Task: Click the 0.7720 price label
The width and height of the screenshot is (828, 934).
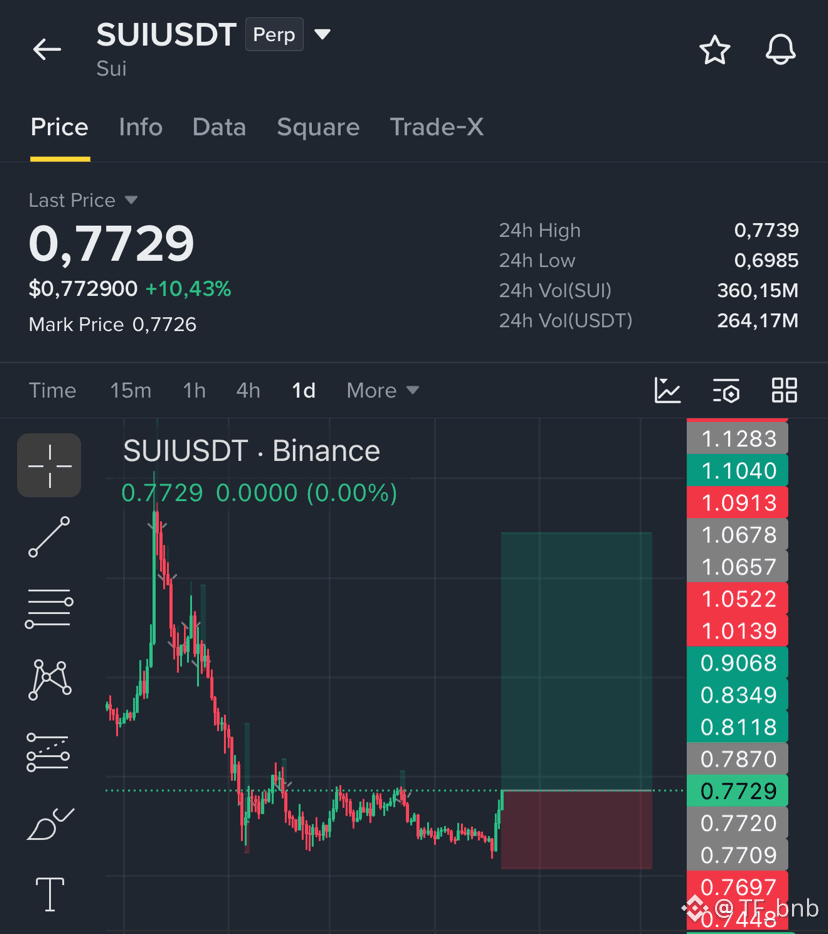Action: [x=738, y=823]
